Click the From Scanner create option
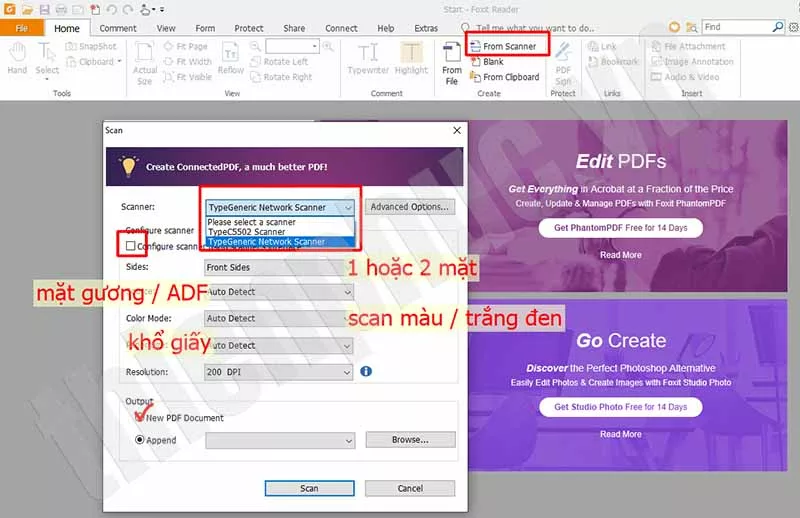This screenshot has width=800, height=518. [x=508, y=47]
